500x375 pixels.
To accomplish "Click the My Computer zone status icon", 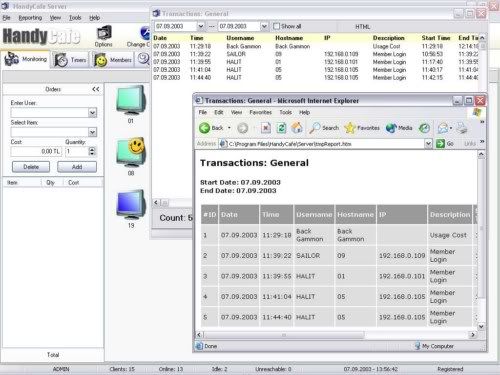I will [417, 346].
